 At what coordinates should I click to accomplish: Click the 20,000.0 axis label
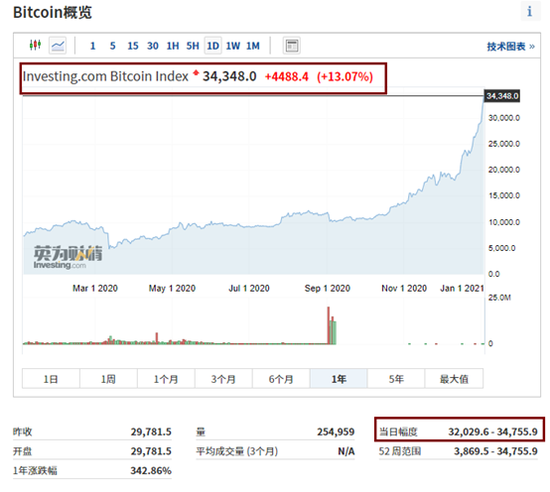(x=504, y=170)
